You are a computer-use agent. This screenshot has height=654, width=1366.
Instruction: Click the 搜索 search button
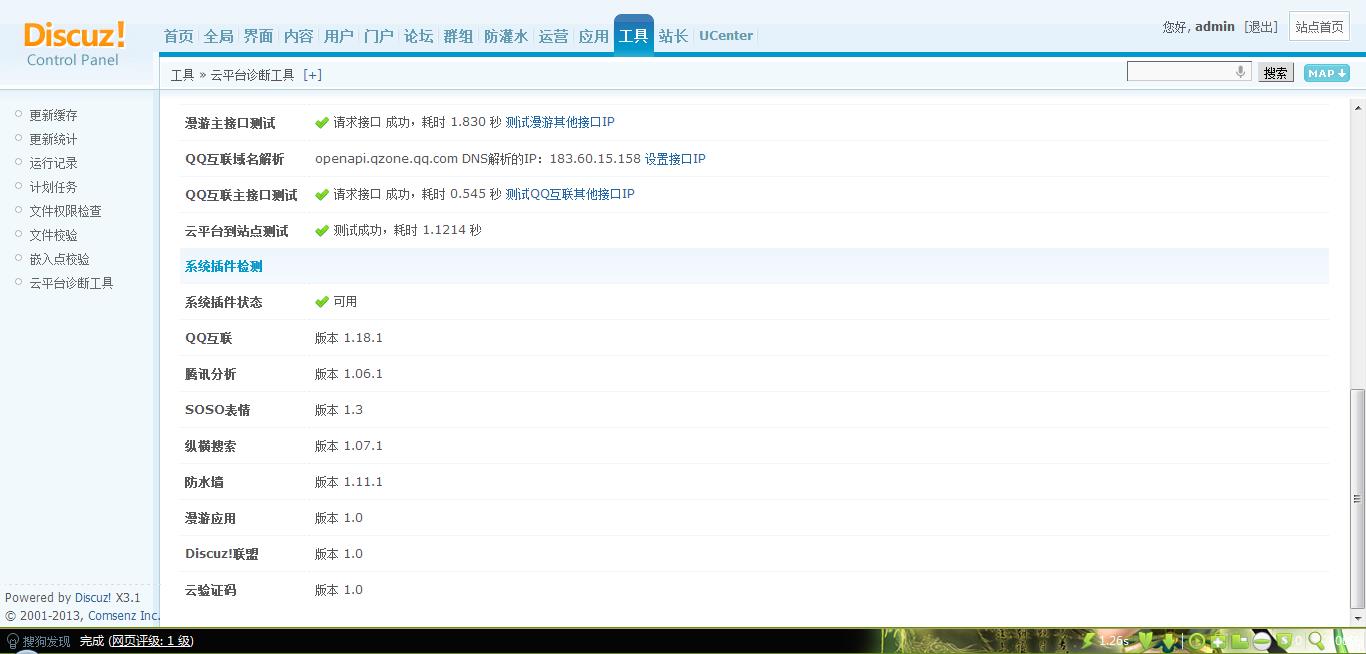pos(1275,73)
